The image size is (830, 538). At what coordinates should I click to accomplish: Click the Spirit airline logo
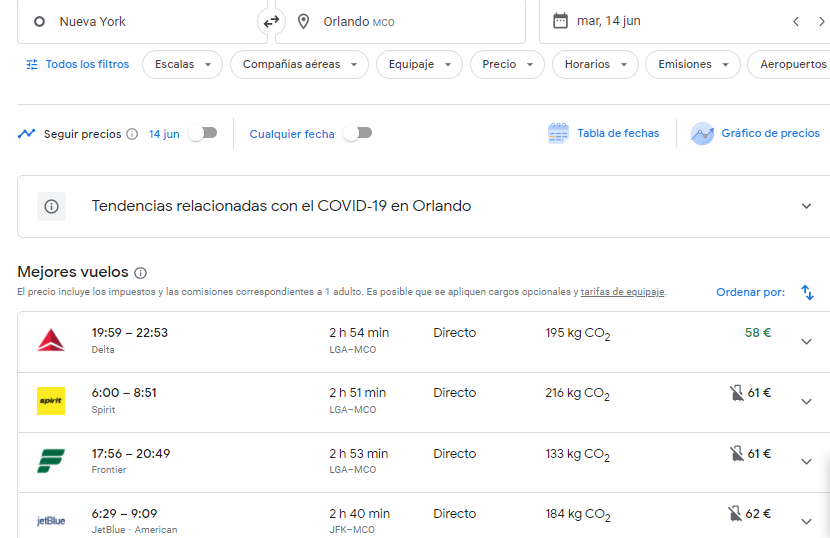[51, 401]
